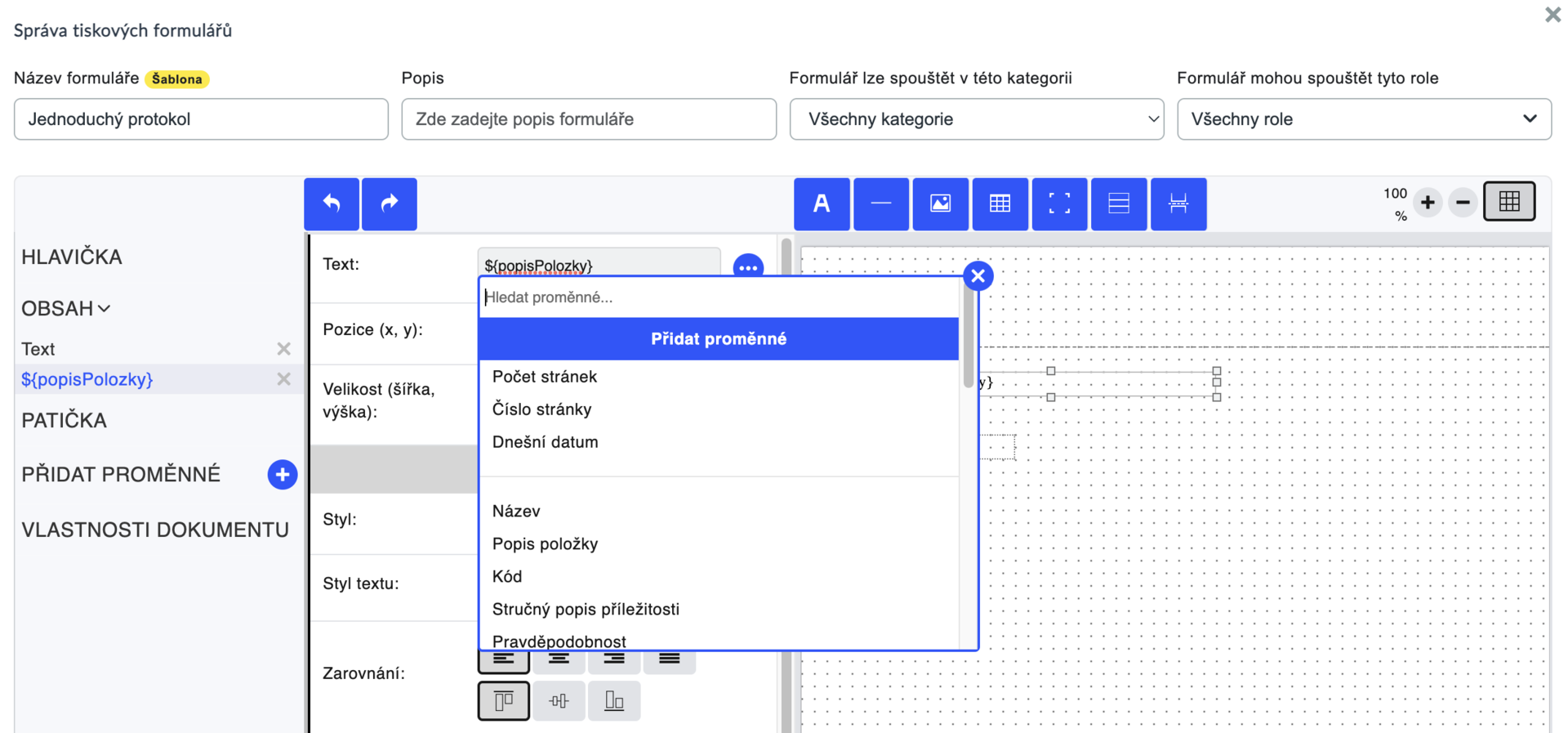
Task: Click the frame element tool icon
Action: point(1059,203)
